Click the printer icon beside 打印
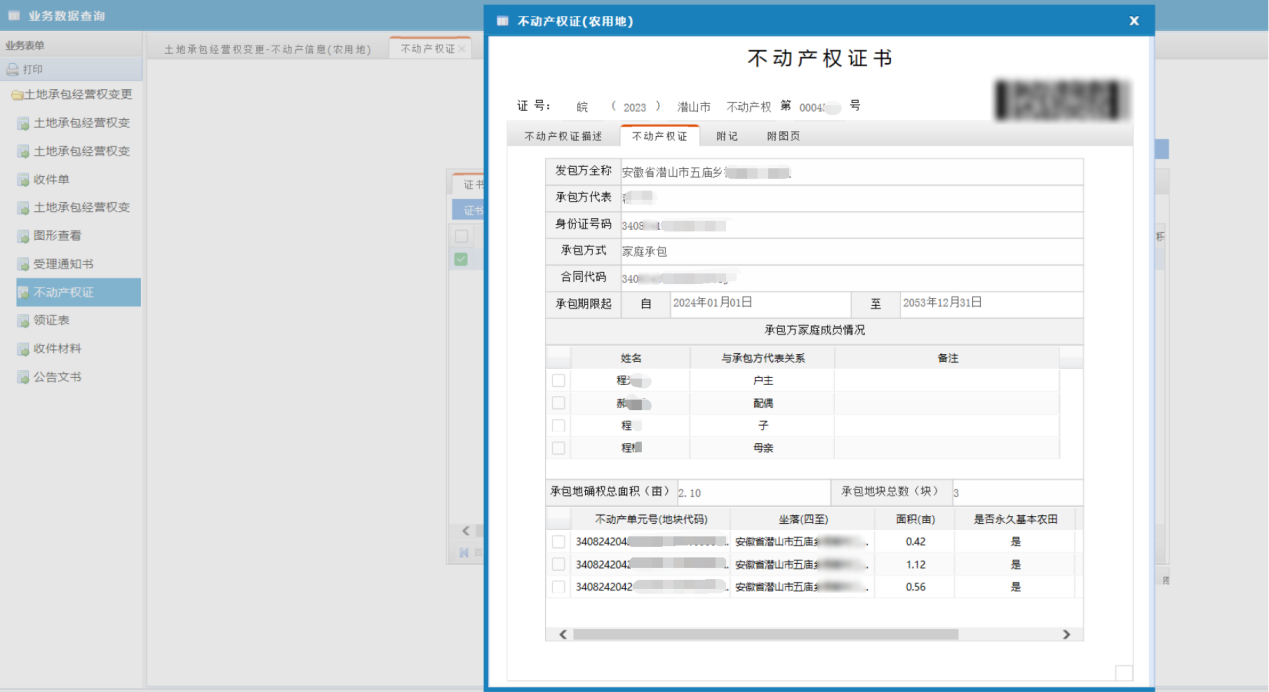This screenshot has width=1269, height=692. pos(13,70)
